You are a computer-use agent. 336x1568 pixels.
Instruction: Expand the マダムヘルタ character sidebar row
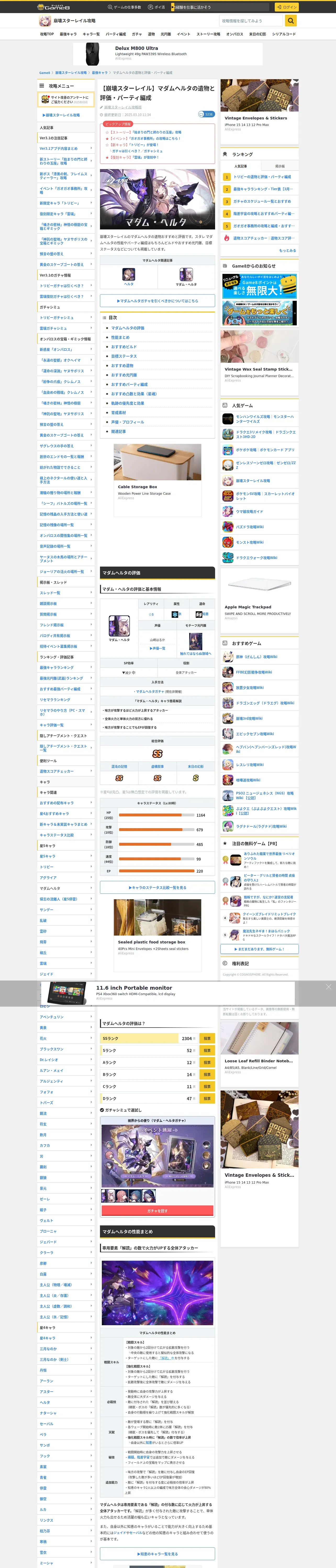pyautogui.click(x=66, y=888)
